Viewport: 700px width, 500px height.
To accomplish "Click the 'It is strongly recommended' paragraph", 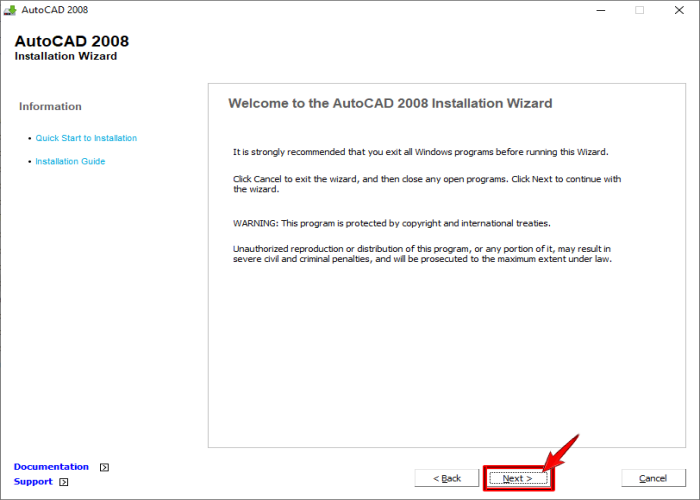I will 421,152.
